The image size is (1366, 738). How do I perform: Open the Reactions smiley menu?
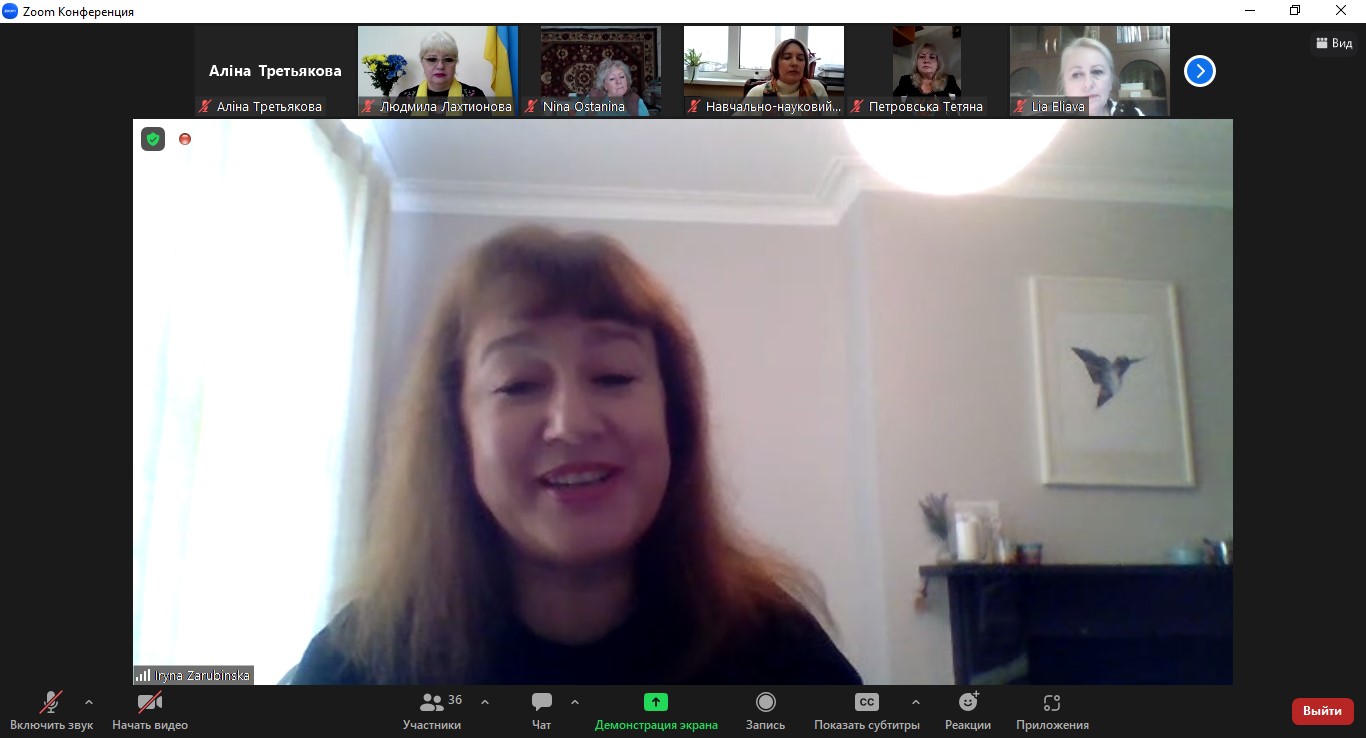pos(967,703)
